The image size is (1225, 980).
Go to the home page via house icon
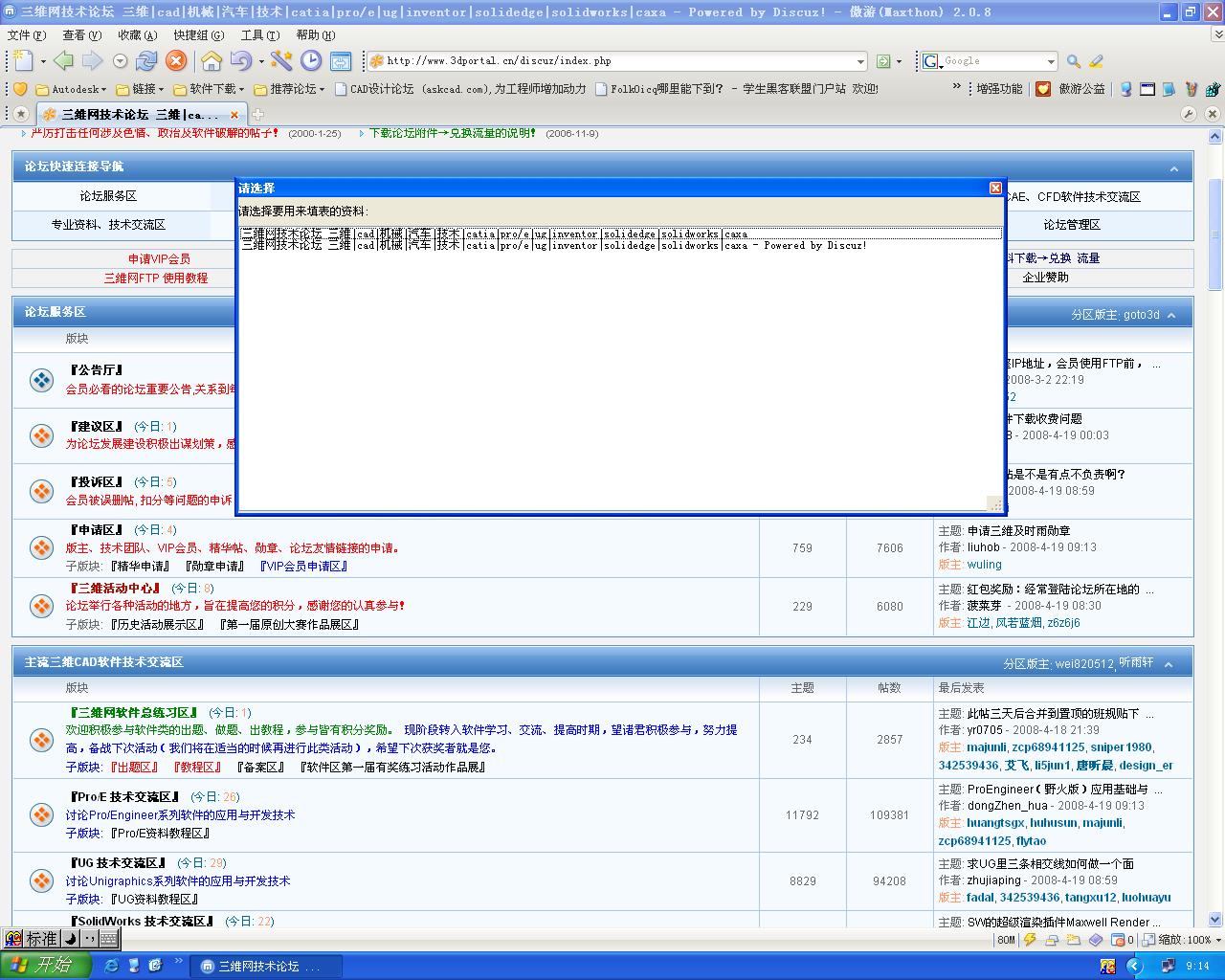pyautogui.click(x=212, y=60)
